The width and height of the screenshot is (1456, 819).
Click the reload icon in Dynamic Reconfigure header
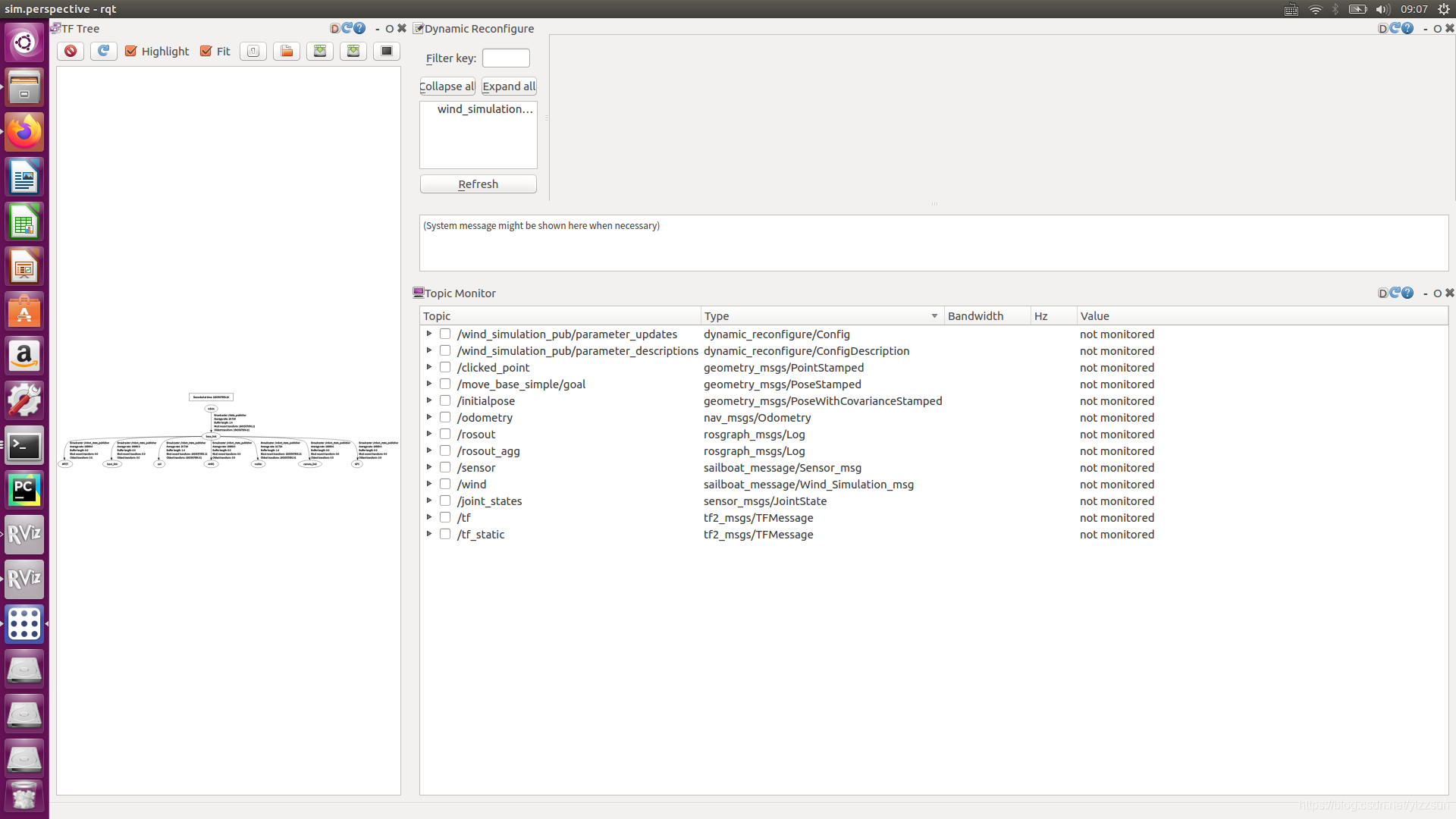tap(1395, 28)
